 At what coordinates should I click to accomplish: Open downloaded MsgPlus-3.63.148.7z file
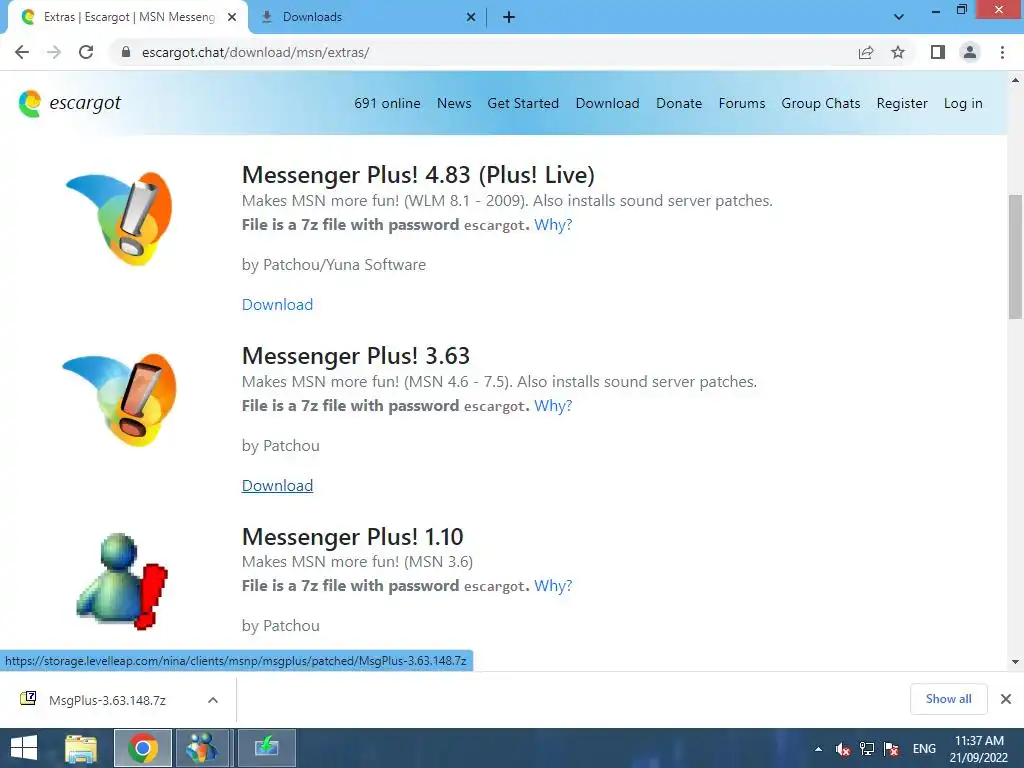point(107,700)
